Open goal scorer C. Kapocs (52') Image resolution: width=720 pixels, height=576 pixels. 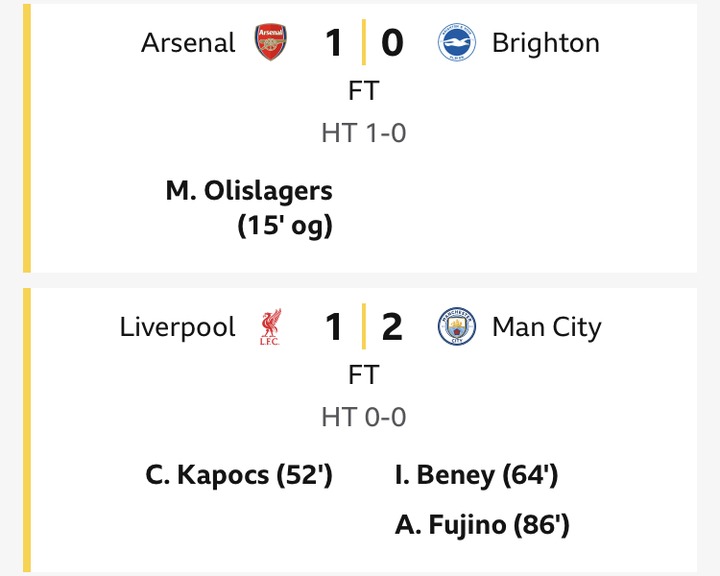(x=239, y=475)
